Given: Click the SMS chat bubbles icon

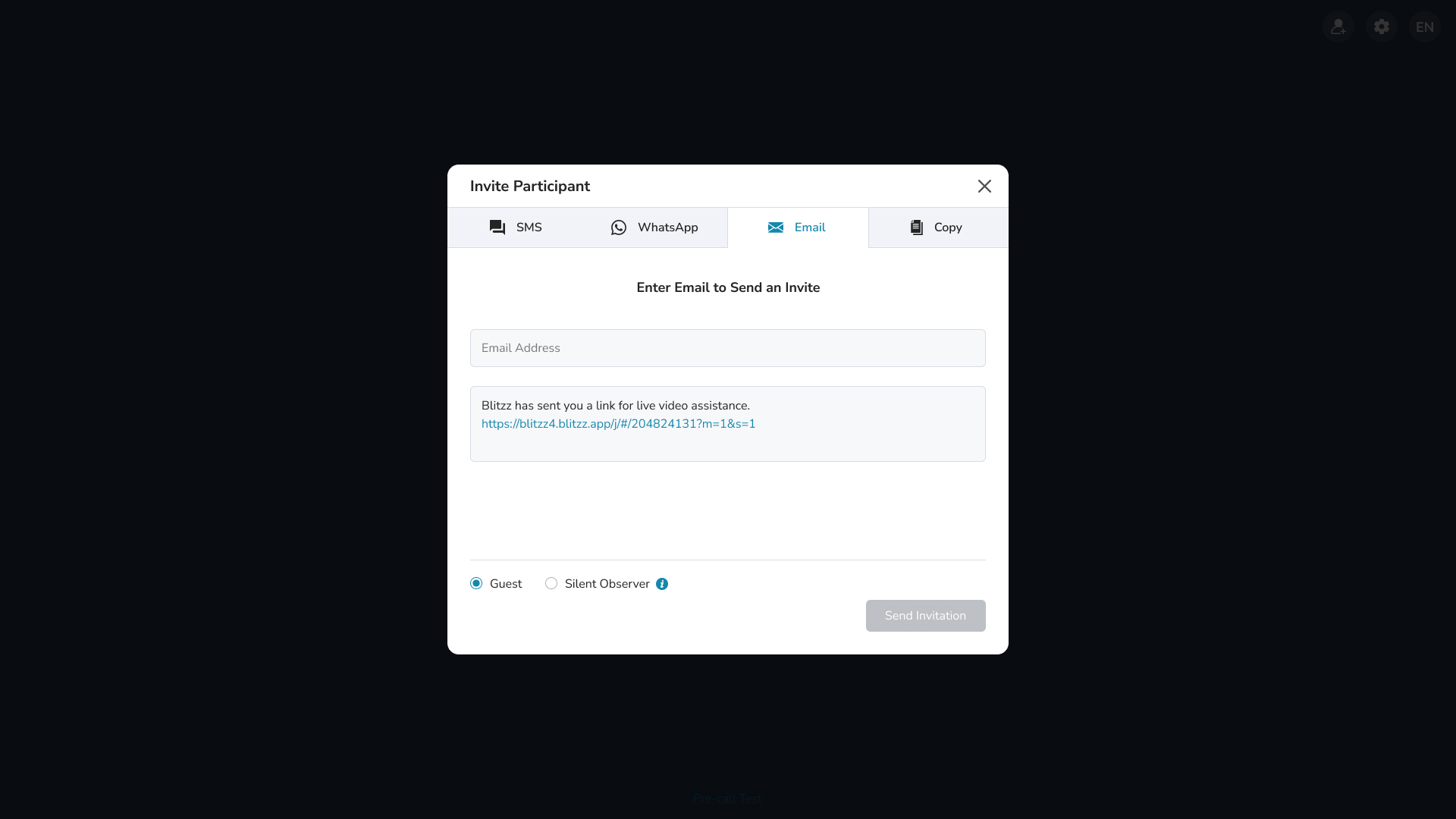Looking at the screenshot, I should pos(497,227).
